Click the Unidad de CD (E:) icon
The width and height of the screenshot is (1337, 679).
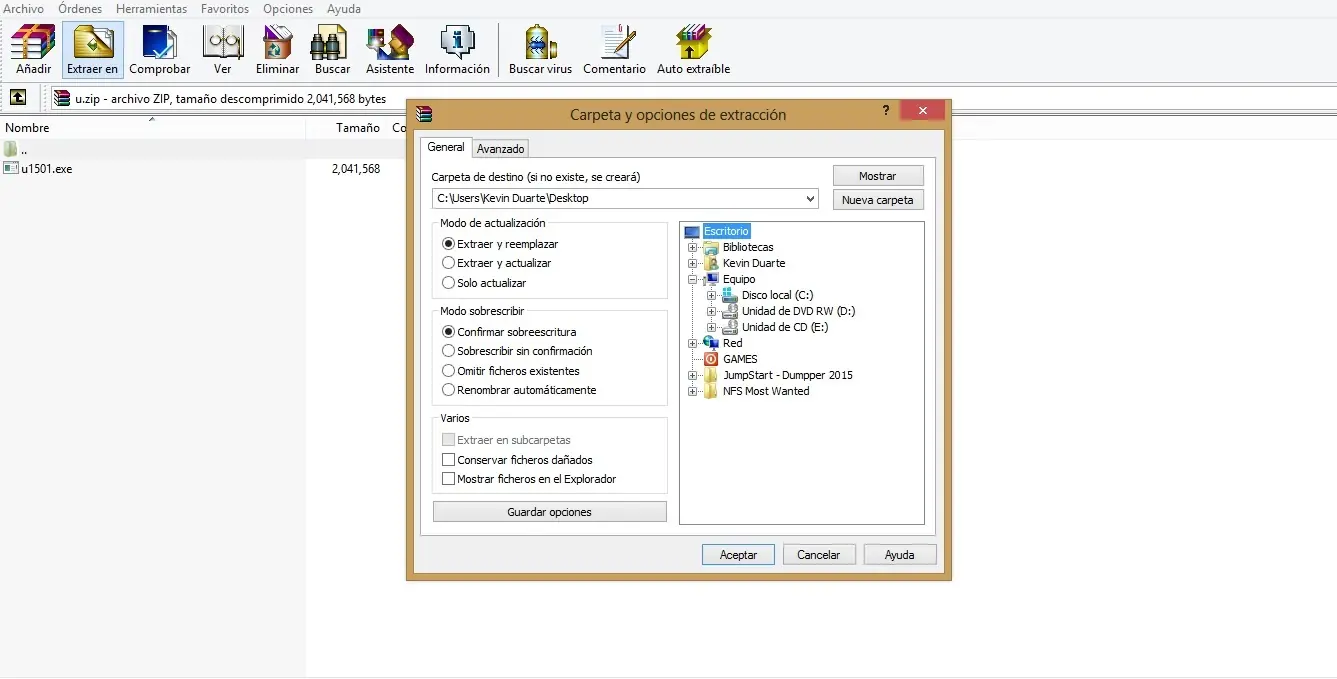[730, 328]
